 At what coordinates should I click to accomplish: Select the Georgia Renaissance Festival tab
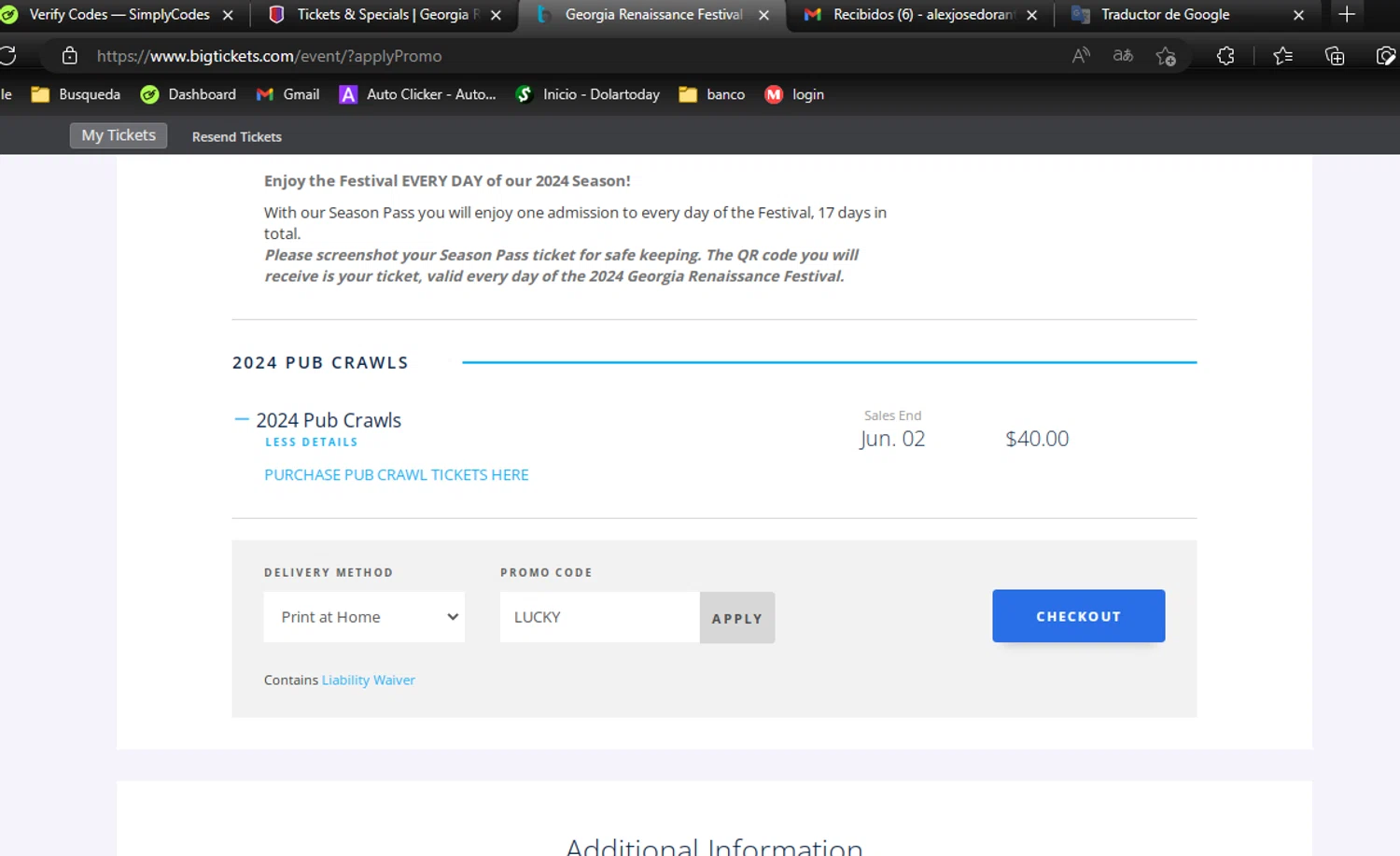click(653, 15)
